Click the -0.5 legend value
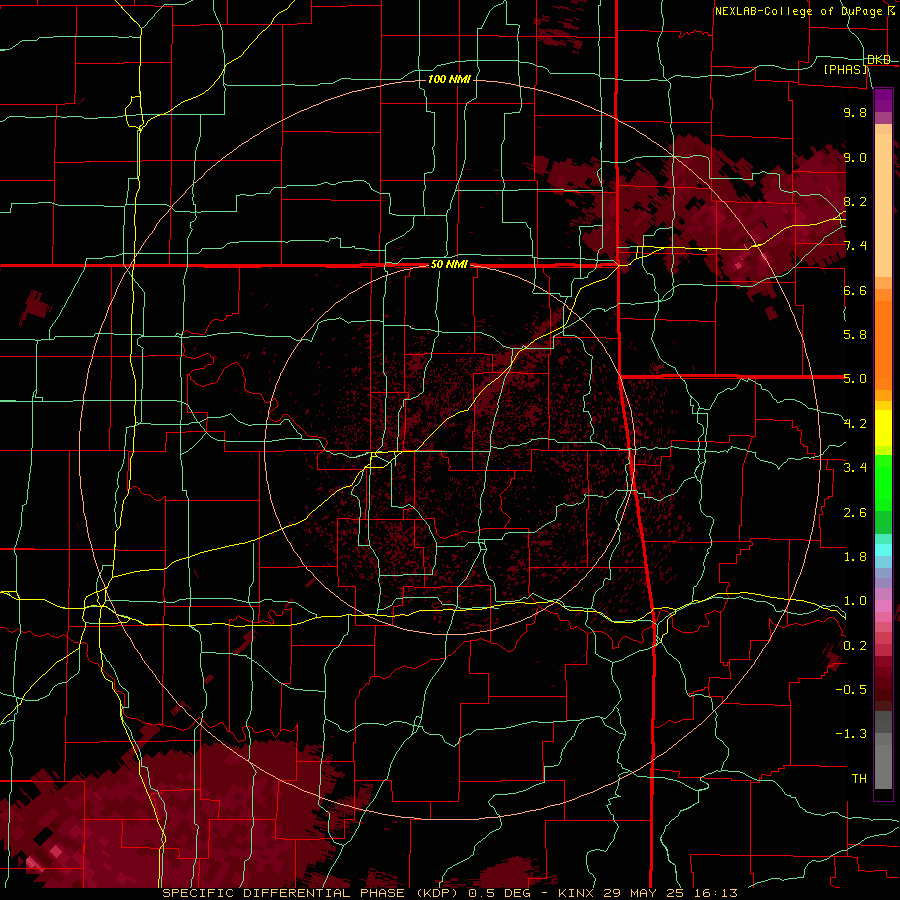Screen dimensions: 900x900 tap(851, 690)
